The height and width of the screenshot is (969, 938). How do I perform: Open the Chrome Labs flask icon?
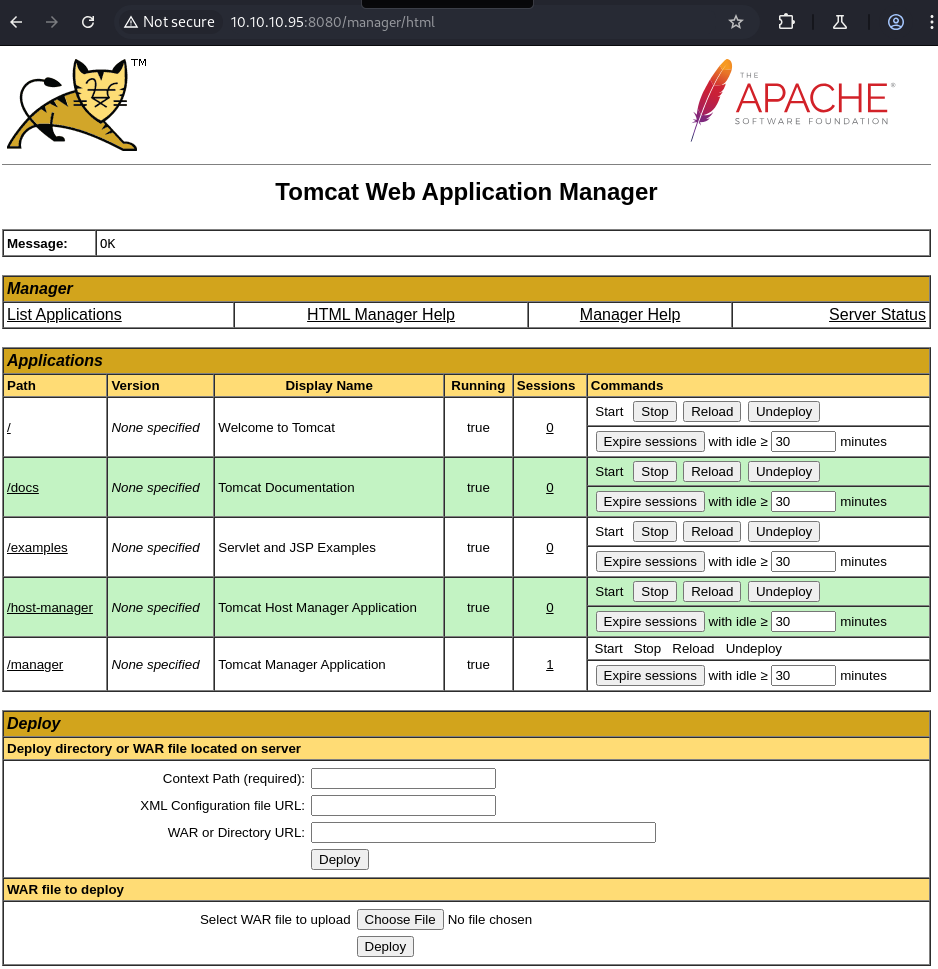pos(840,22)
